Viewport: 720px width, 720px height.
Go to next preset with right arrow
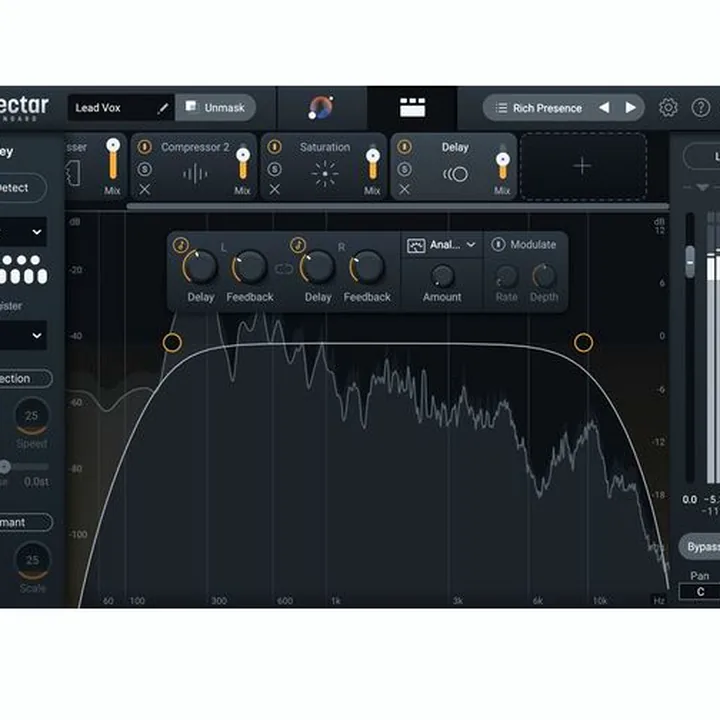pyautogui.click(x=631, y=107)
